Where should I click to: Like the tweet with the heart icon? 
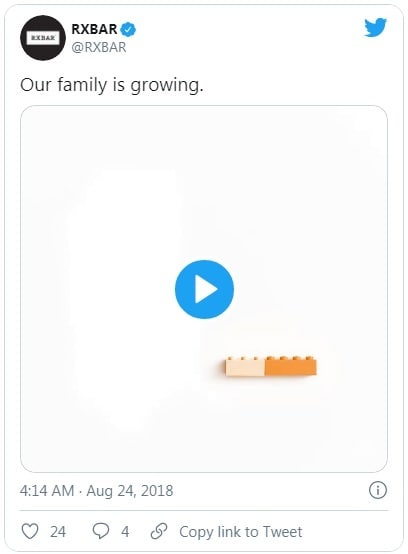click(30, 531)
